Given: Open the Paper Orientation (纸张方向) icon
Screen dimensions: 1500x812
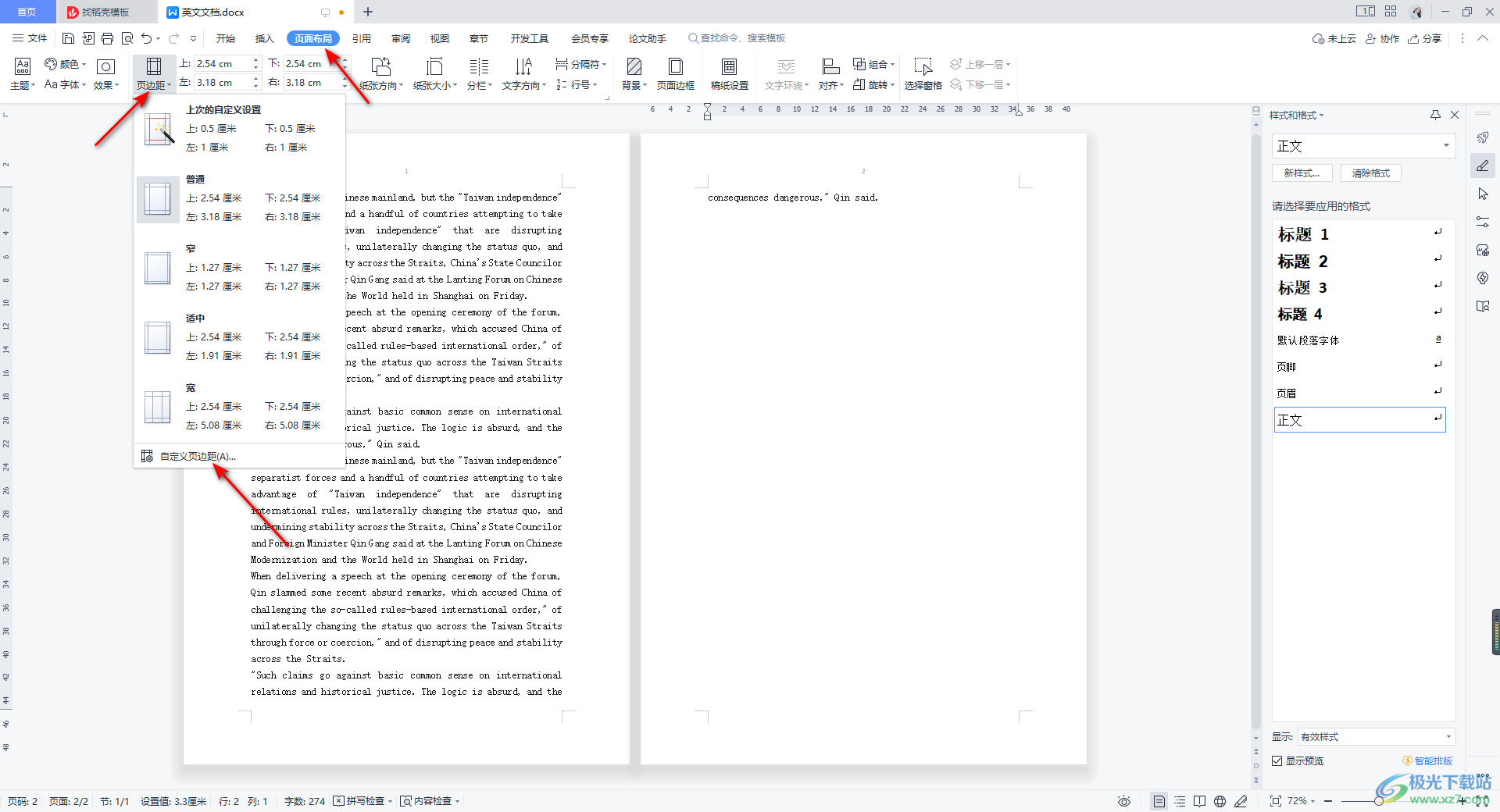Looking at the screenshot, I should tap(381, 73).
